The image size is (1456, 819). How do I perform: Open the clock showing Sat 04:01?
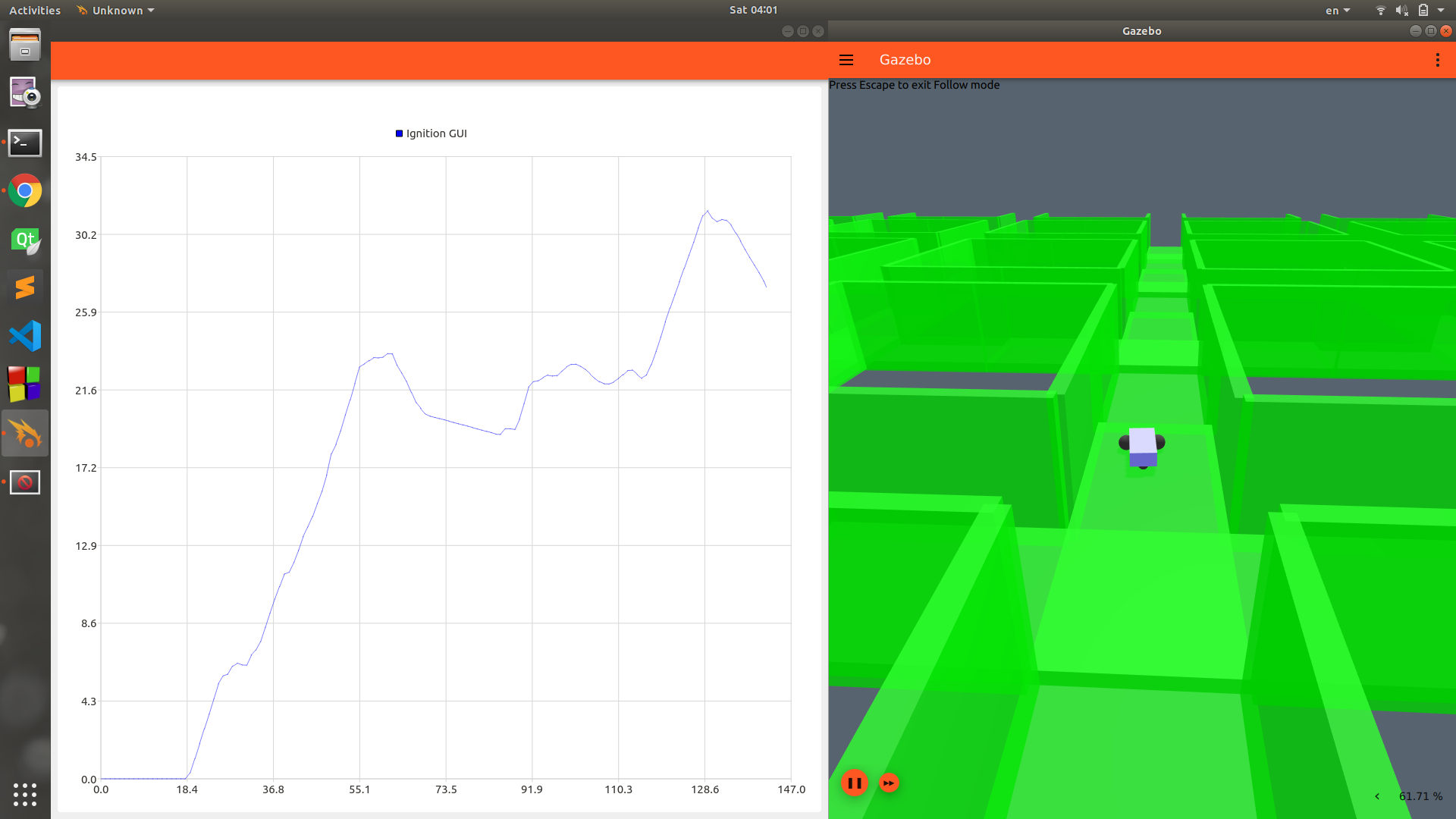tap(753, 10)
